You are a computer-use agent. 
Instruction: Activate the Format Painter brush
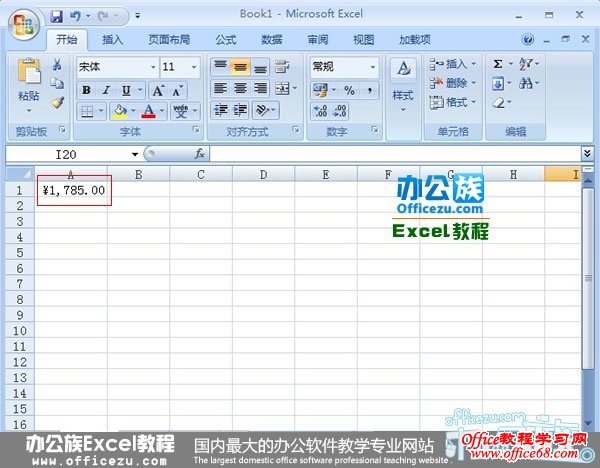click(x=58, y=102)
